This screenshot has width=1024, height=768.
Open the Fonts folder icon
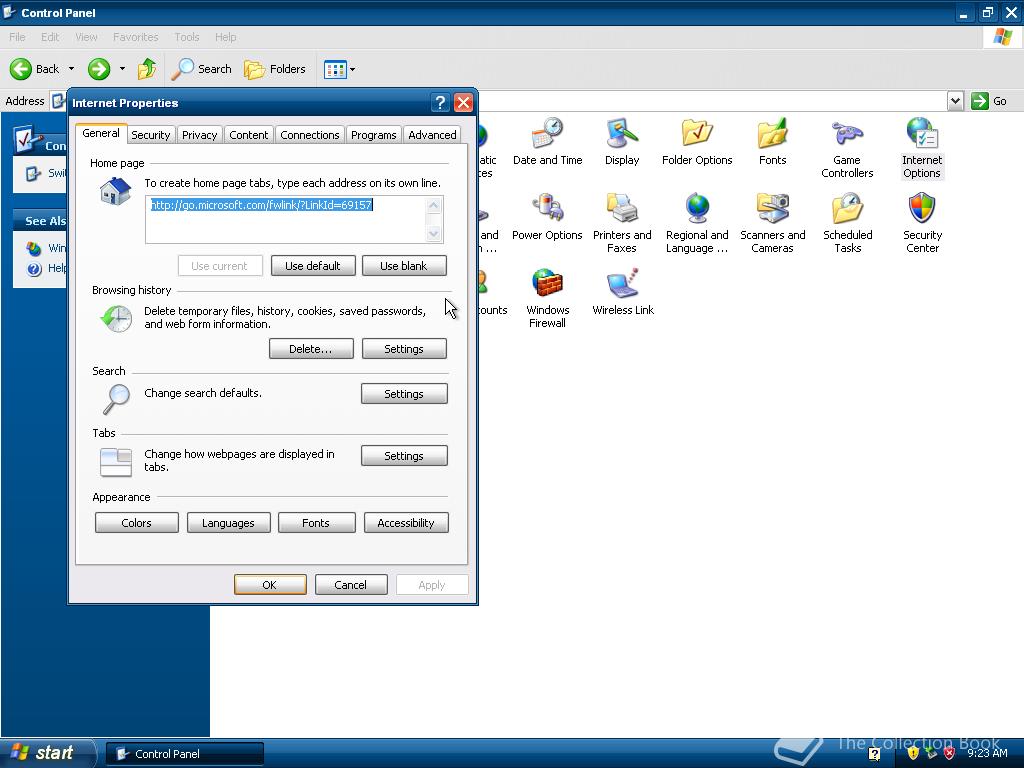pos(773,142)
